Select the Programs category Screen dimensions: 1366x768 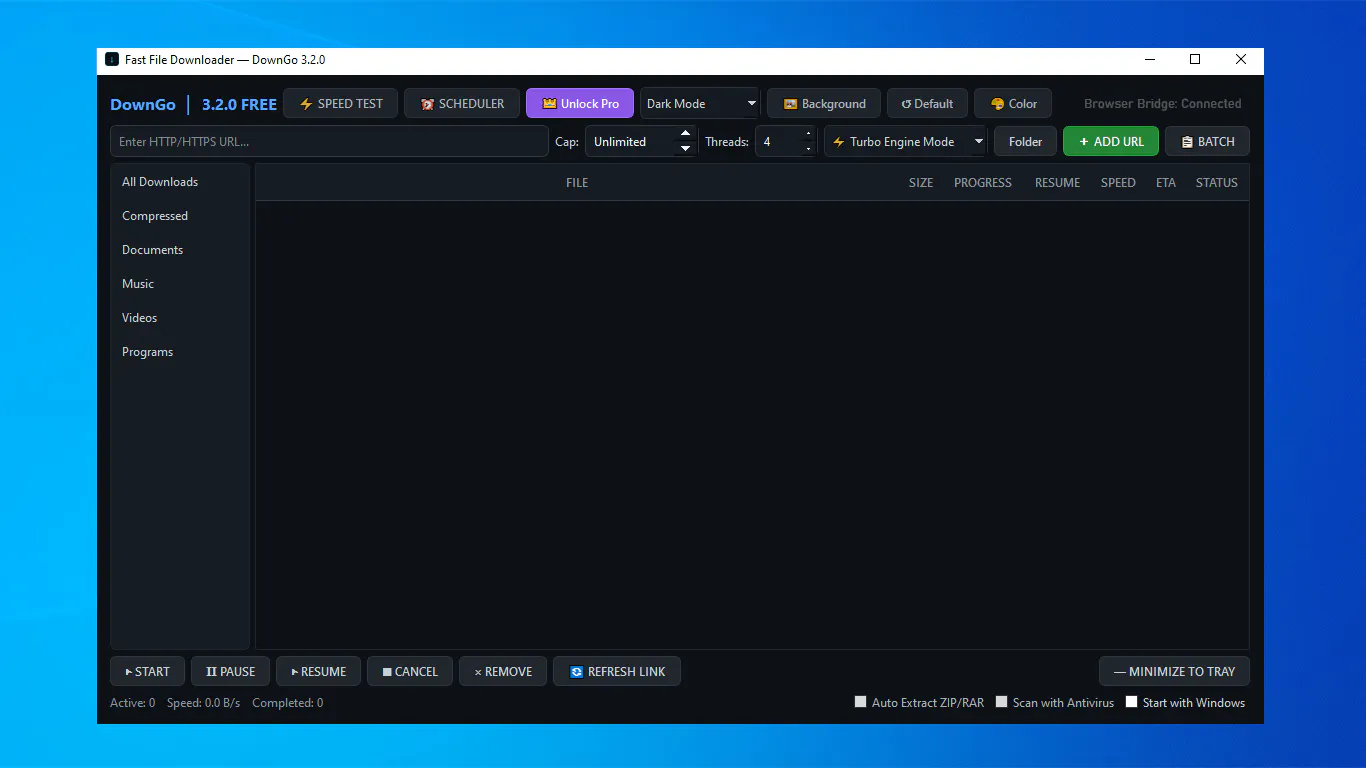(x=180, y=352)
